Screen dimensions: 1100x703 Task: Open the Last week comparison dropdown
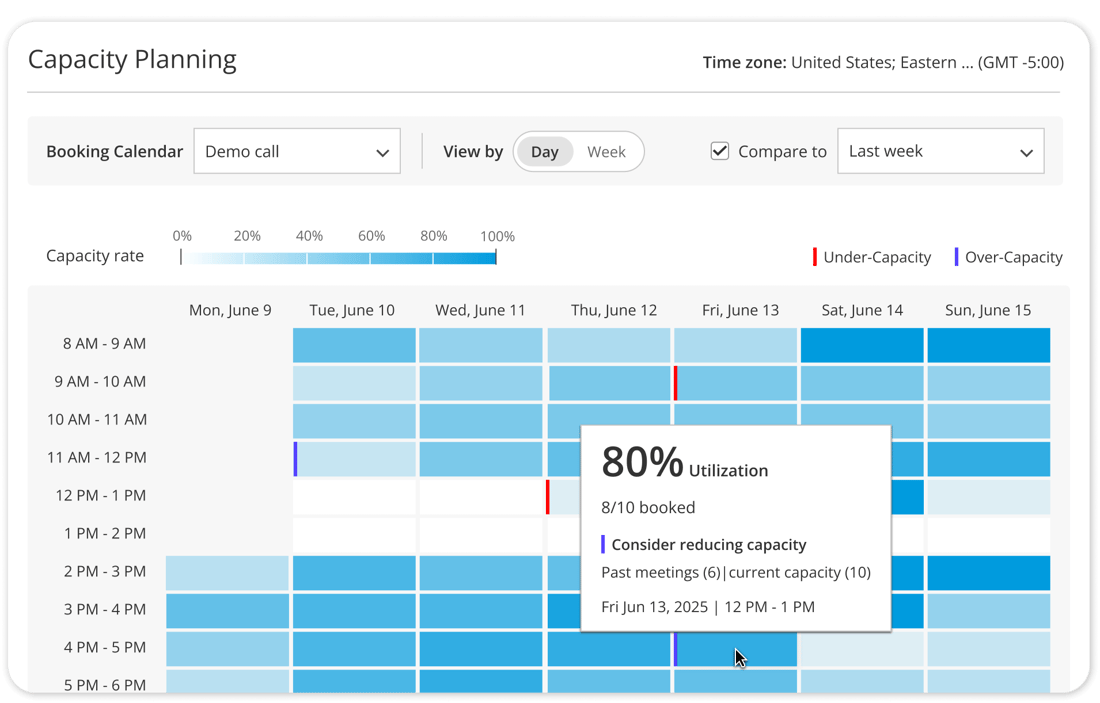coord(940,151)
